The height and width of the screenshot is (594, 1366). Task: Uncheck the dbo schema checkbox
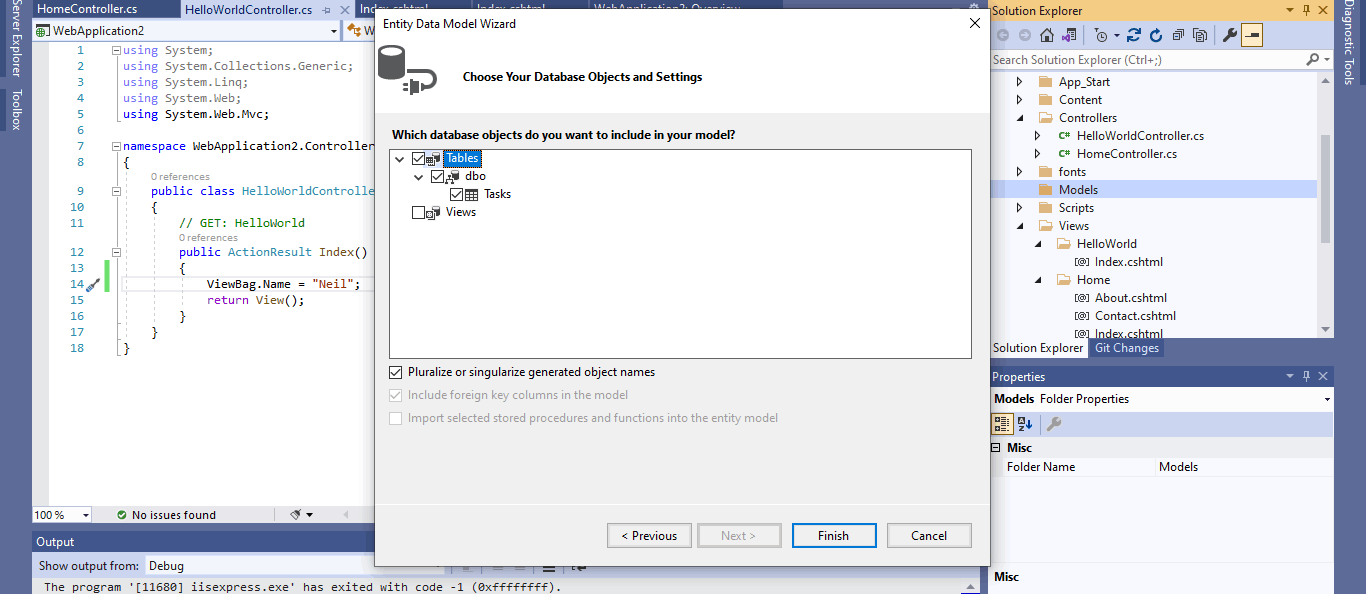tap(437, 176)
